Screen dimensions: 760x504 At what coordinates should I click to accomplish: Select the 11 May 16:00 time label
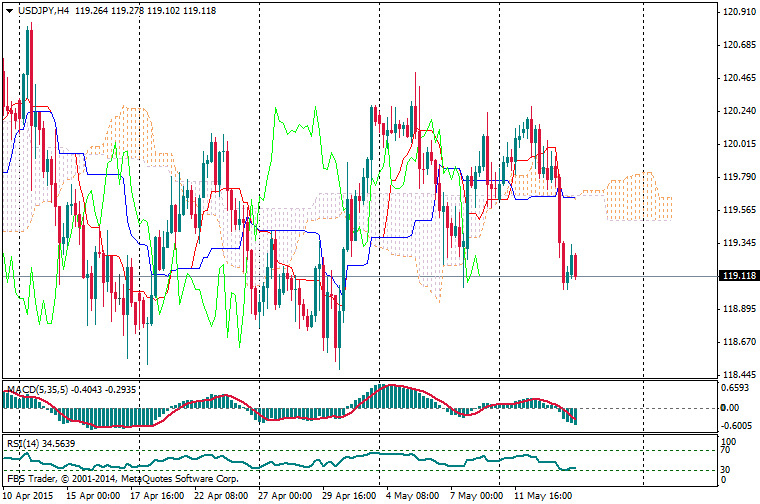coord(543,496)
